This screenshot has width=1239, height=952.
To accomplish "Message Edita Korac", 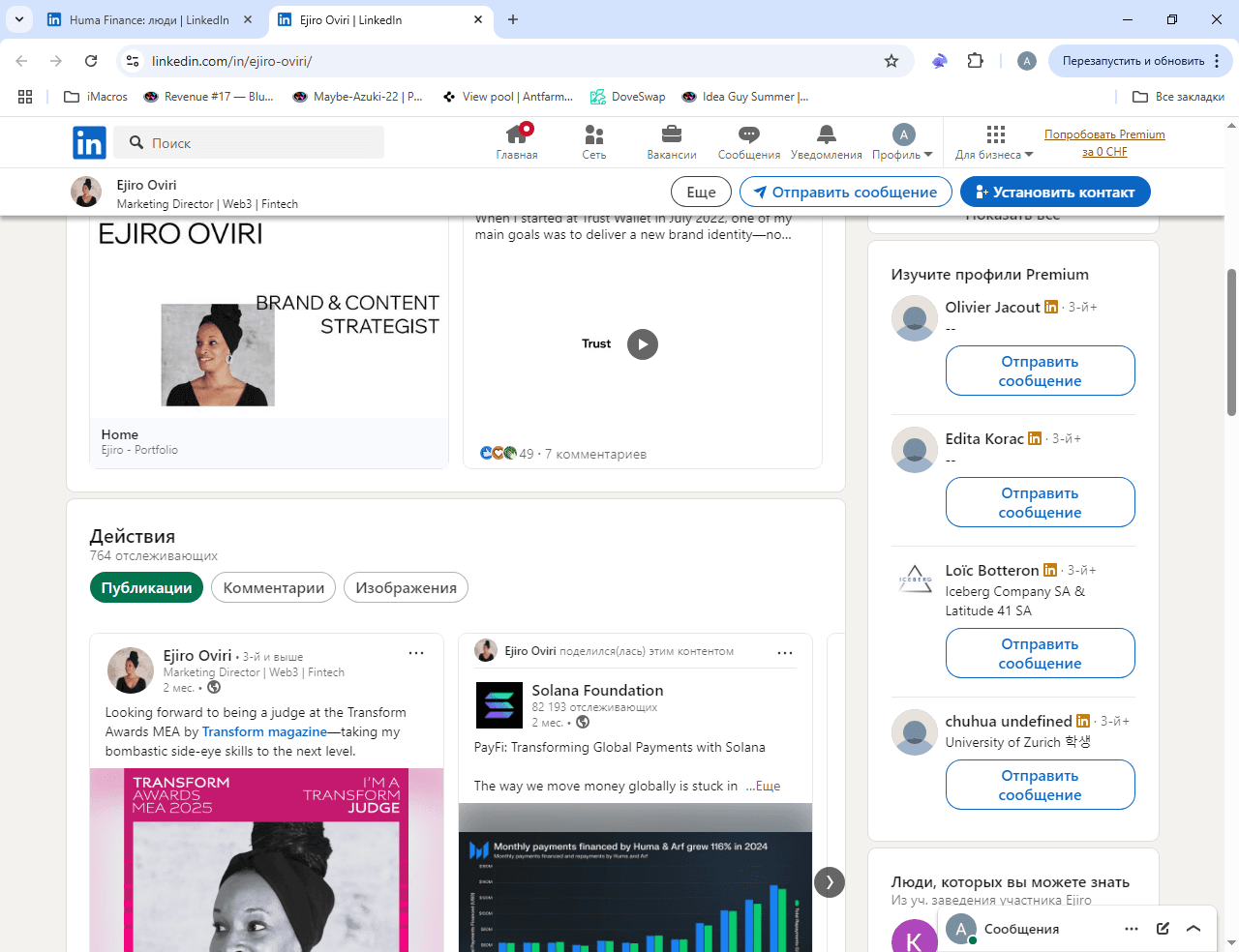I will [1041, 502].
